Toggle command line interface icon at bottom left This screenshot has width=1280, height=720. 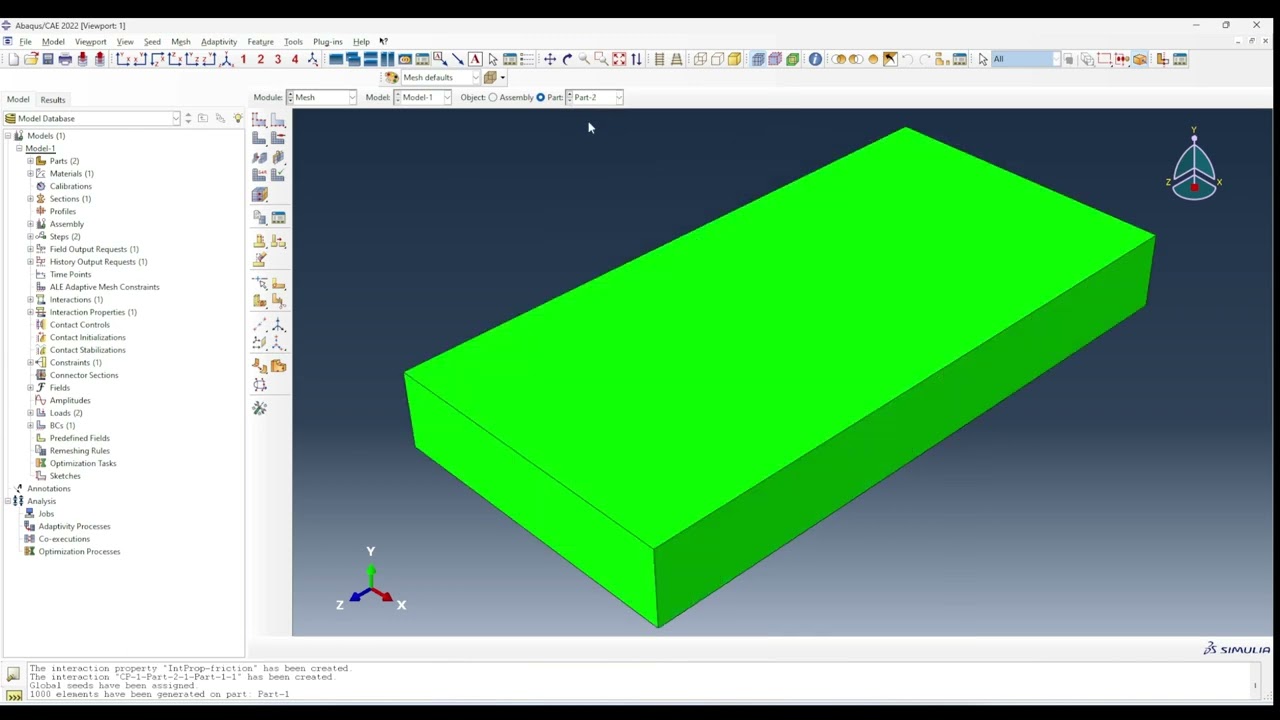click(13, 695)
